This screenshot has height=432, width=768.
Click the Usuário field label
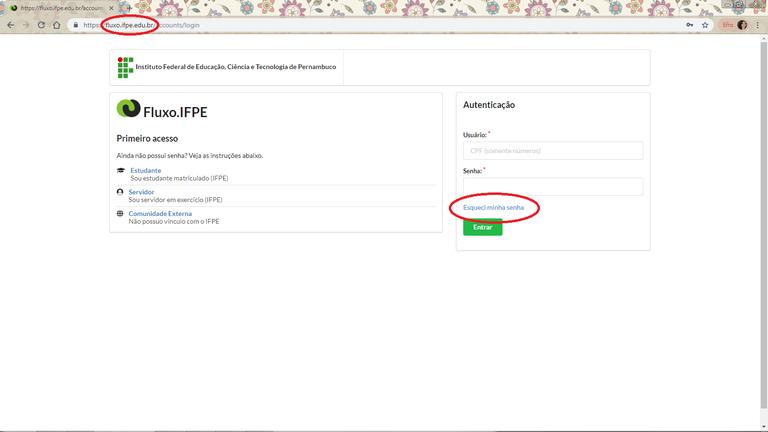tap(475, 135)
